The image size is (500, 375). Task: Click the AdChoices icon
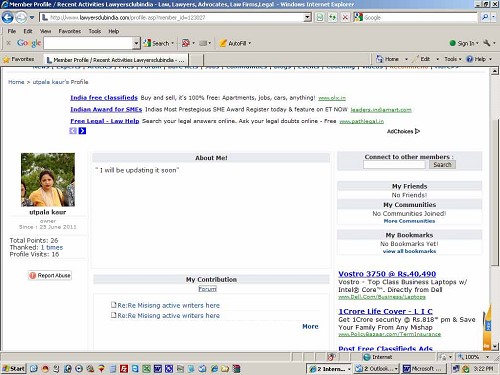tap(417, 131)
